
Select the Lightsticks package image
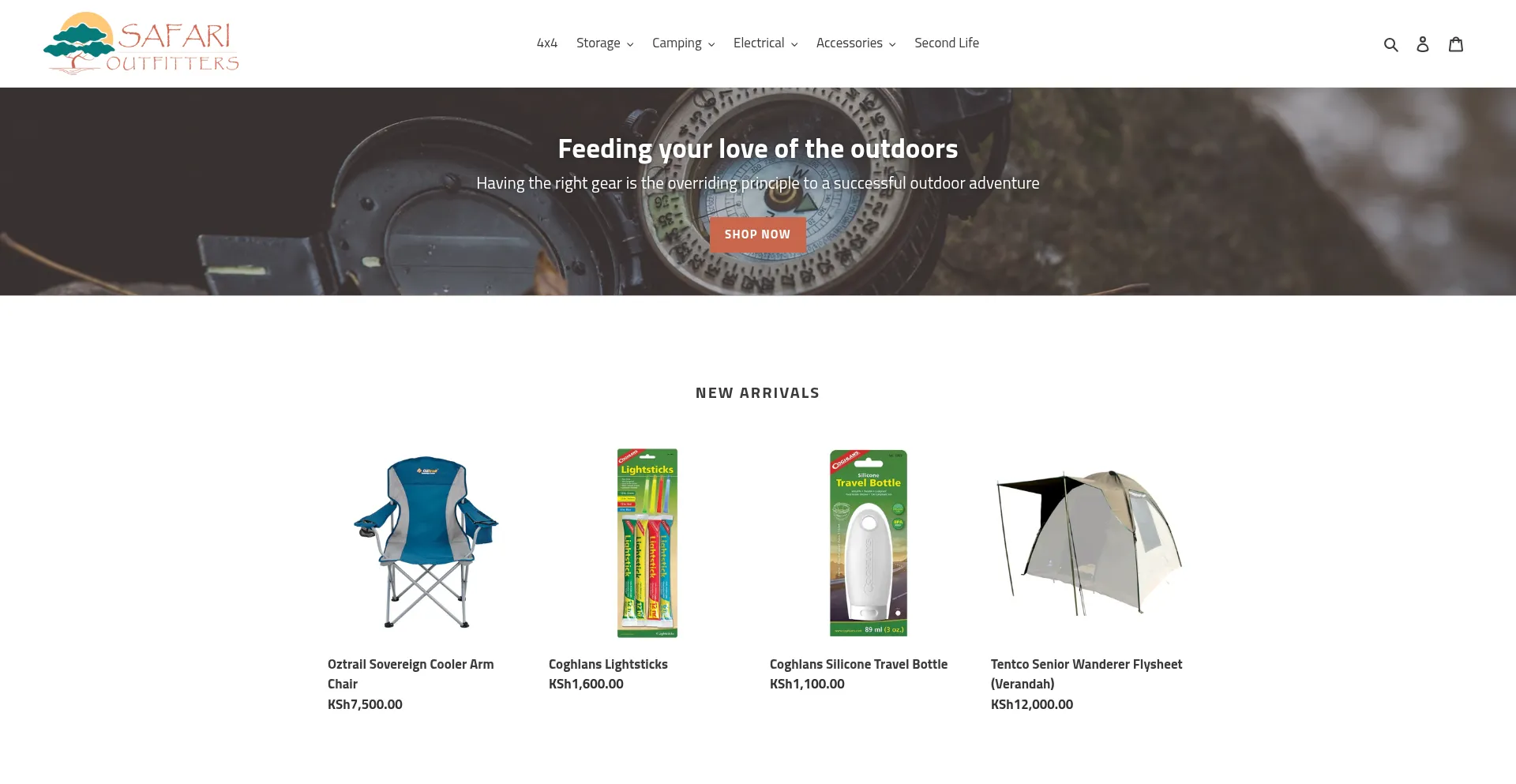tap(647, 542)
